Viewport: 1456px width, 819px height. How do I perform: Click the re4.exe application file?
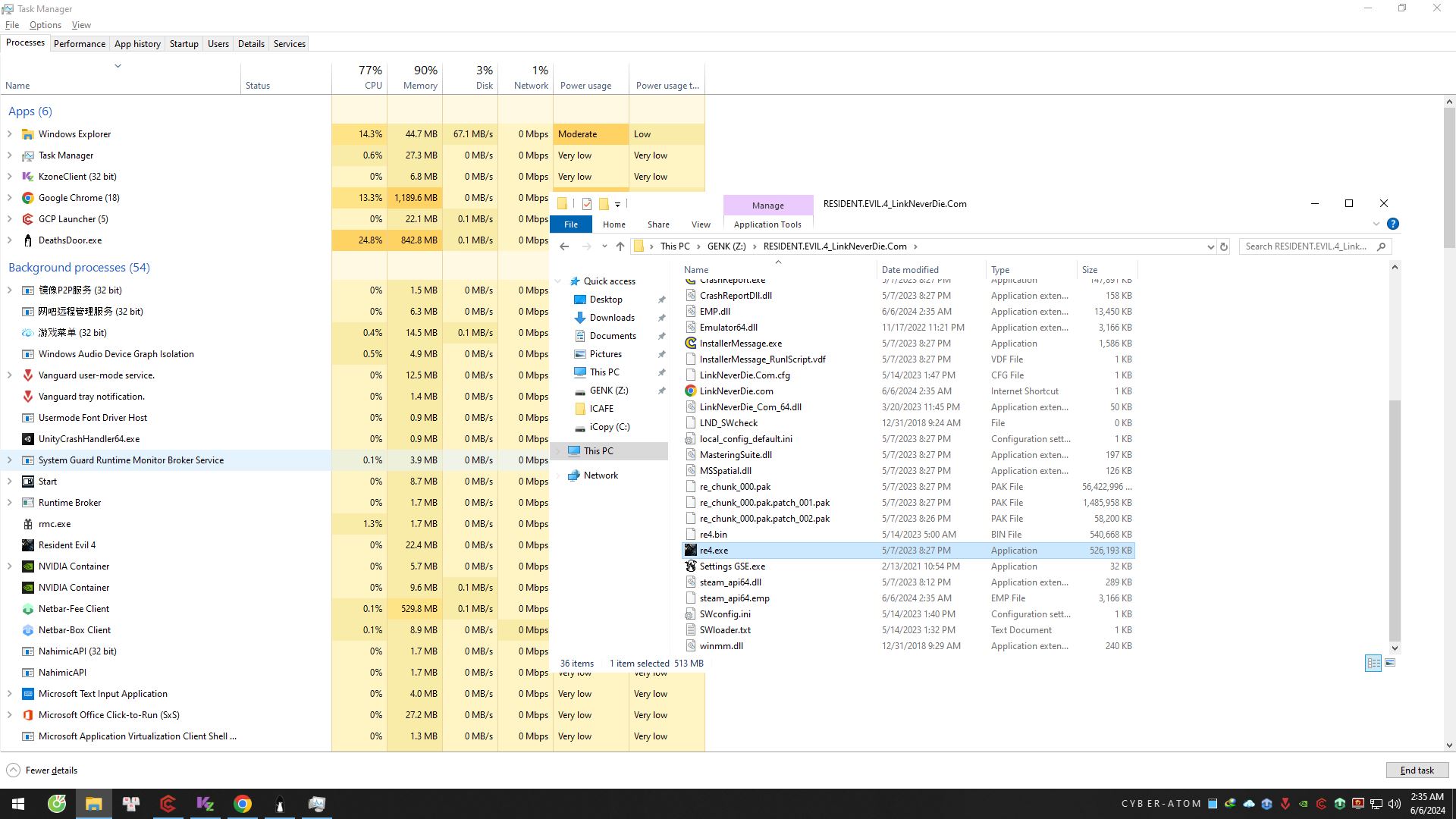[716, 550]
